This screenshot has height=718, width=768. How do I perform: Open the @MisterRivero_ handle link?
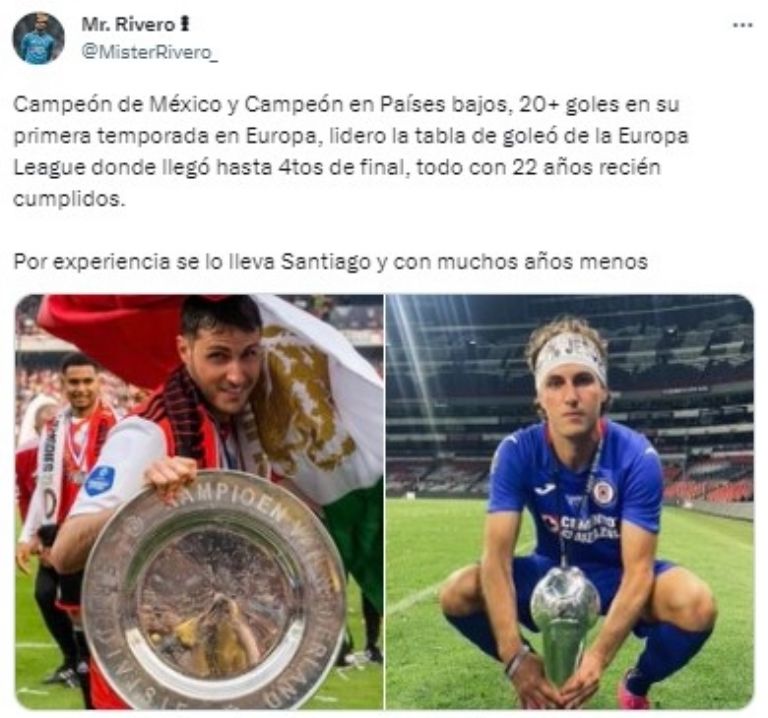[149, 52]
